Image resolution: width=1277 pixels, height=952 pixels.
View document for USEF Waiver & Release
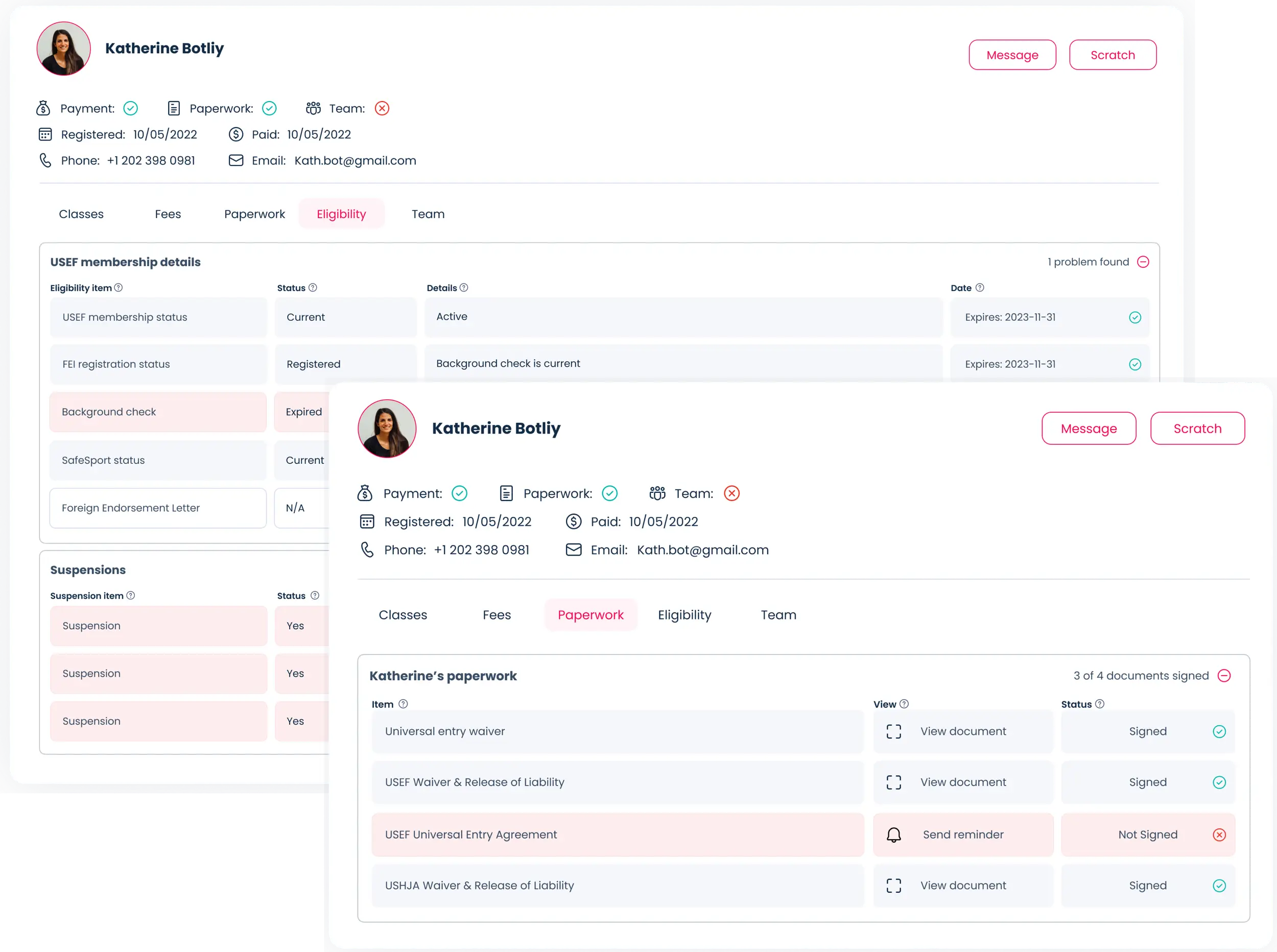[x=962, y=782]
